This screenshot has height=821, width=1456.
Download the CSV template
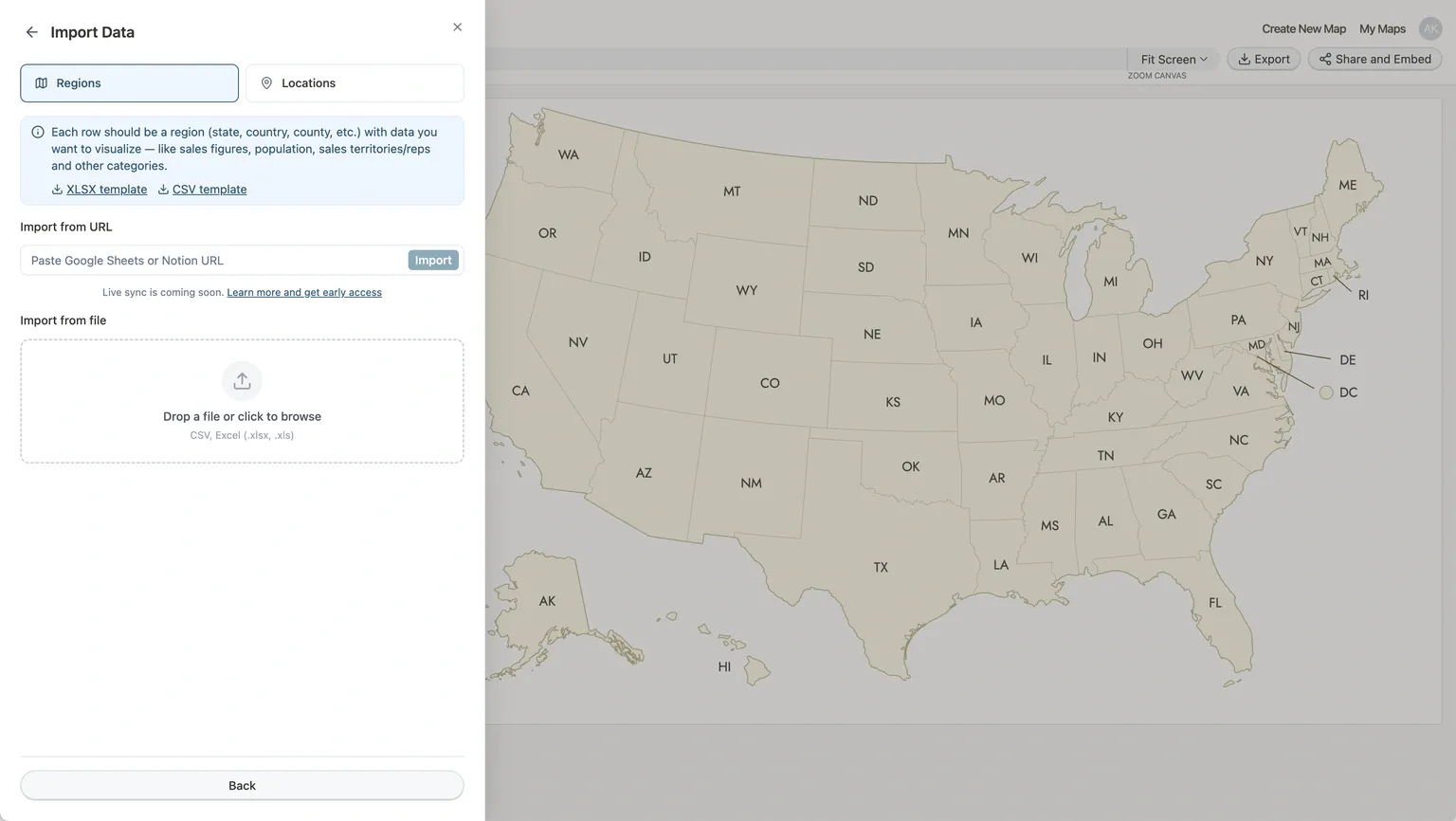(209, 190)
